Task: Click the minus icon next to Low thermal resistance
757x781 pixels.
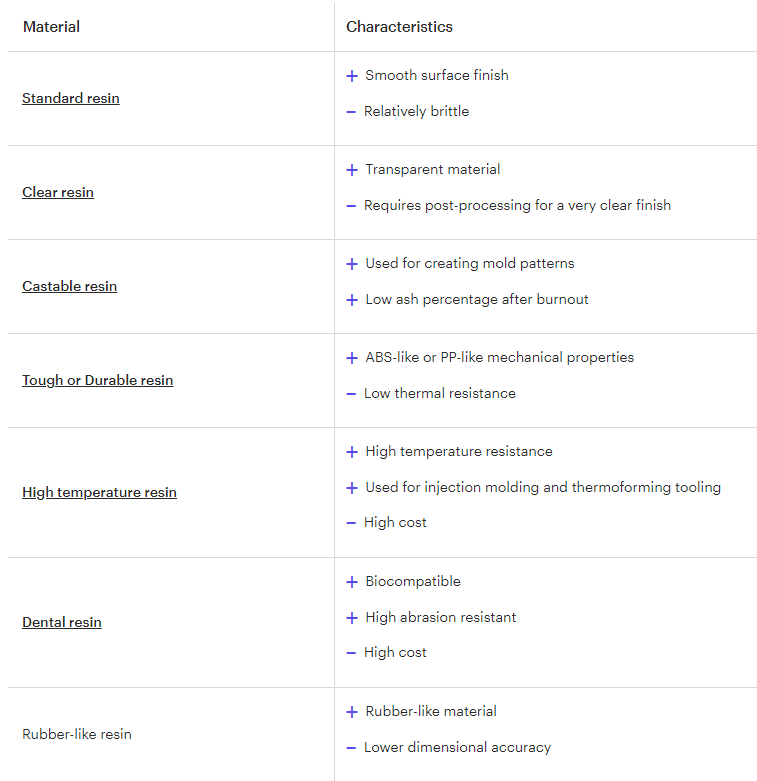Action: [351, 394]
